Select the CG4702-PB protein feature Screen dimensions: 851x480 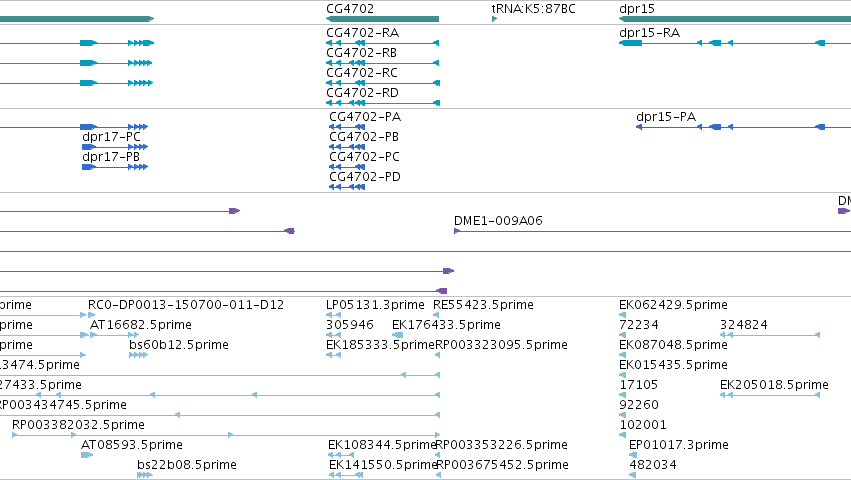[x=347, y=147]
